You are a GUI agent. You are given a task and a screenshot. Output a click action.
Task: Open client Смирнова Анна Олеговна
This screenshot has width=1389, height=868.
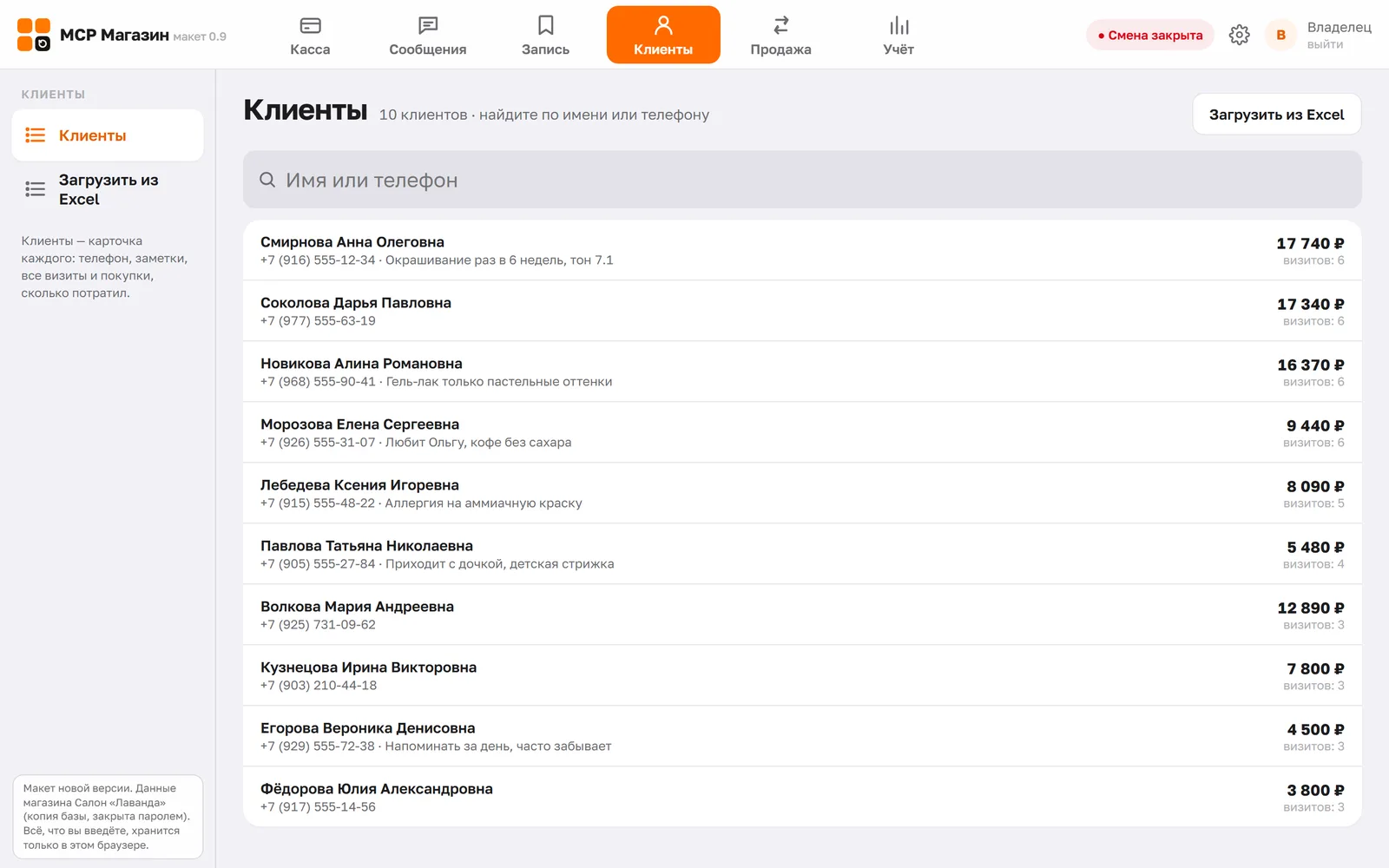coord(802,250)
